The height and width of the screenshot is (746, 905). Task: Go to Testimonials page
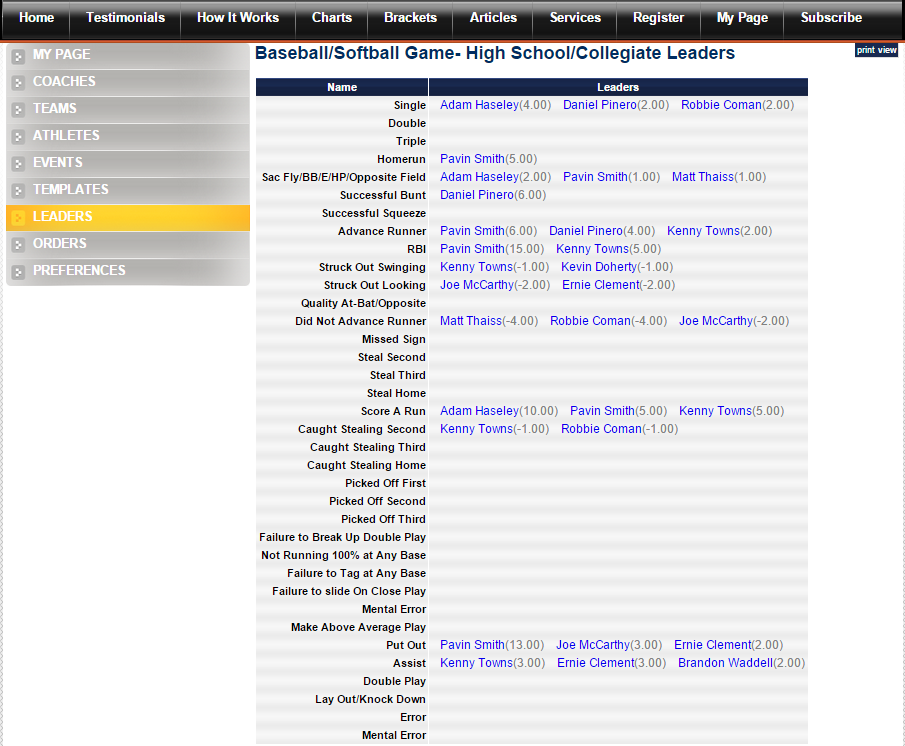[125, 18]
